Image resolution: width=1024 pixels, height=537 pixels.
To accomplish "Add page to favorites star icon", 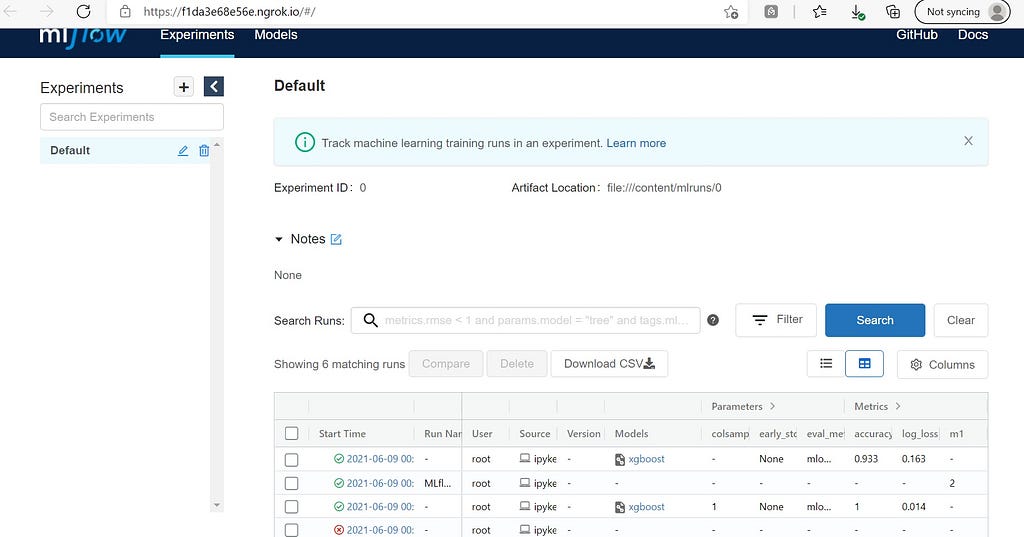I will pyautogui.click(x=731, y=12).
